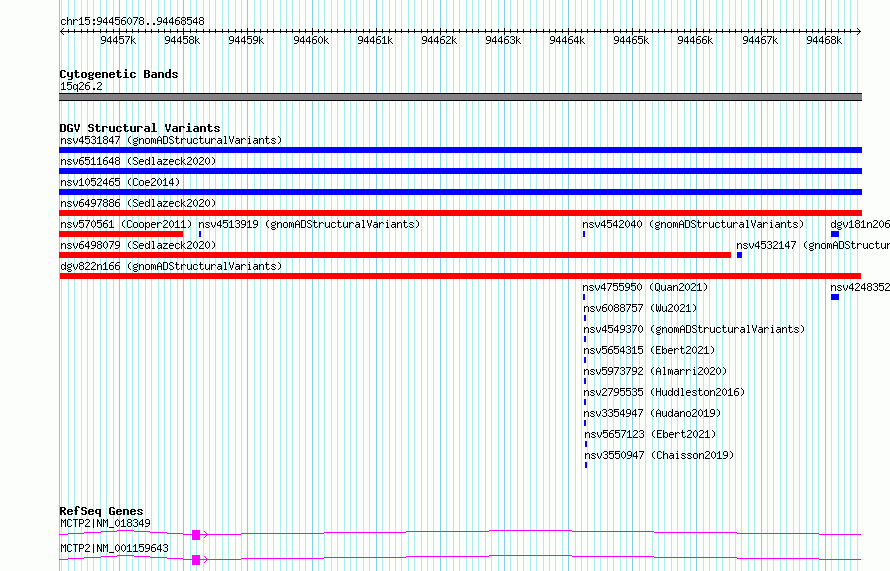Open variant nsv570561 (Cooper2011) label
890x571 pixels.
126,224
